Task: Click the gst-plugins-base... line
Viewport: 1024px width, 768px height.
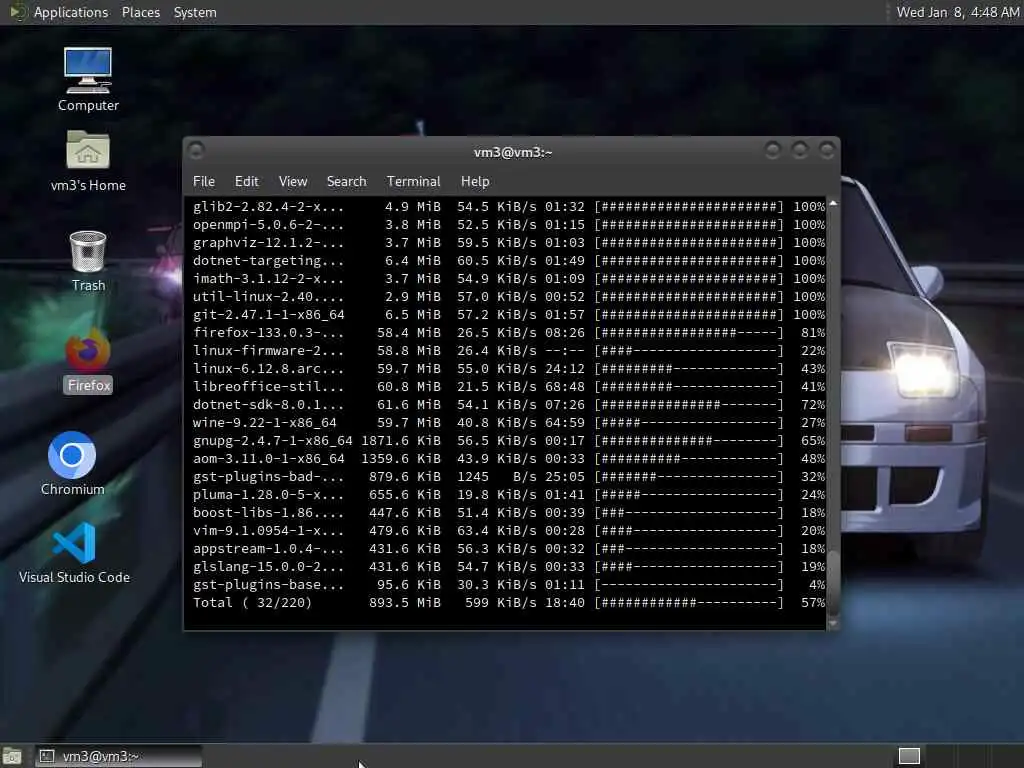Action: [x=509, y=584]
